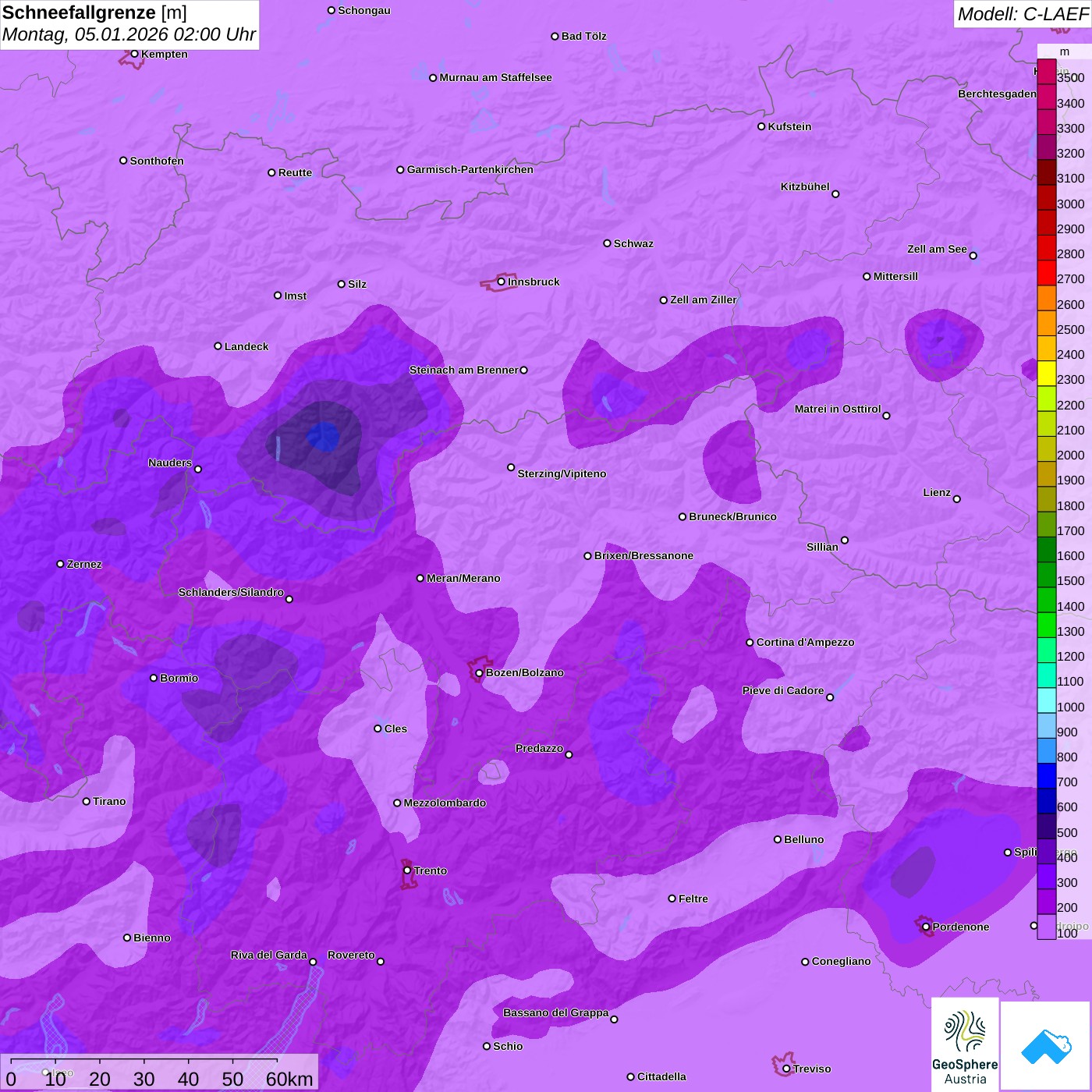Screen dimensions: 1092x1092
Task: Click the Schwaz marker dot
Action: pos(608,243)
